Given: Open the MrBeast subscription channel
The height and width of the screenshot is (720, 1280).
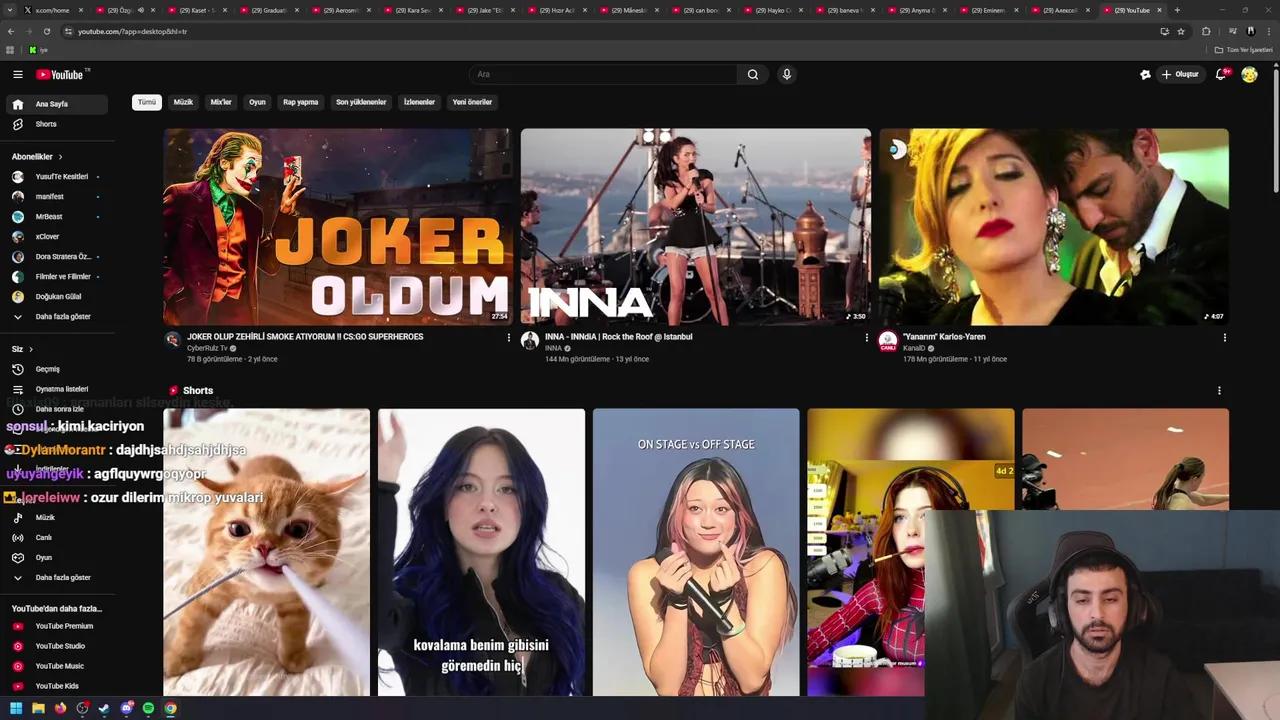Looking at the screenshot, I should pyautogui.click(x=55, y=217).
